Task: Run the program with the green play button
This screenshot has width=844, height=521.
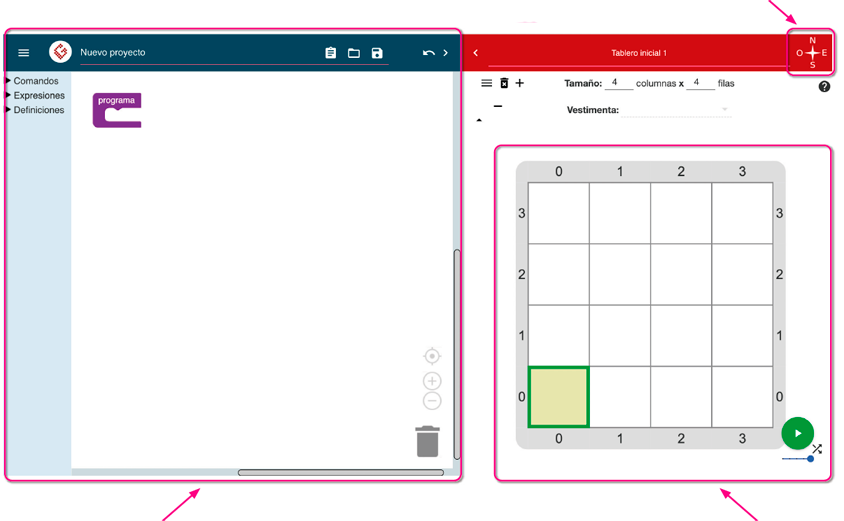Action: tap(797, 433)
